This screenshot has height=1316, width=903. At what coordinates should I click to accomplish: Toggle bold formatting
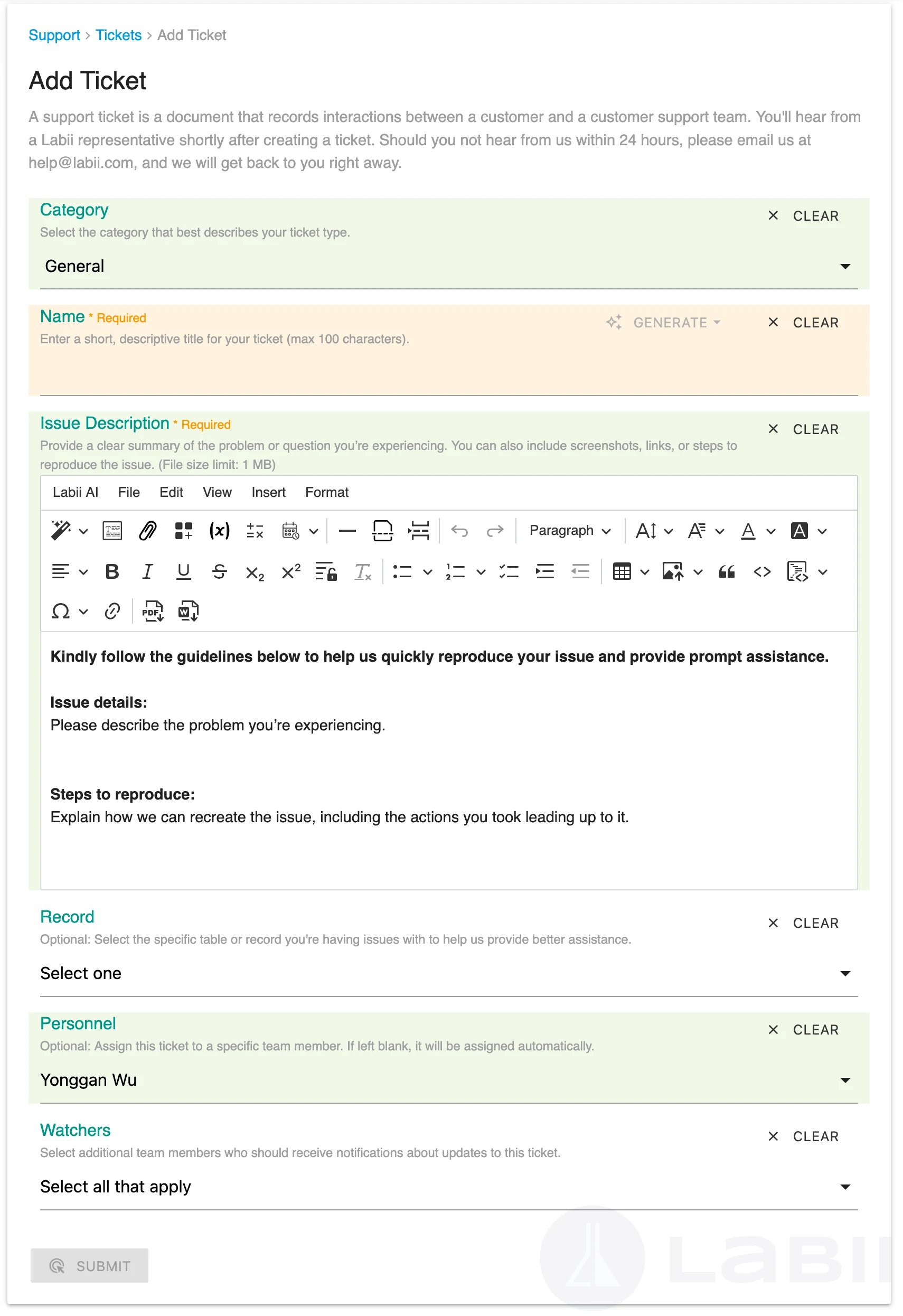click(x=112, y=572)
